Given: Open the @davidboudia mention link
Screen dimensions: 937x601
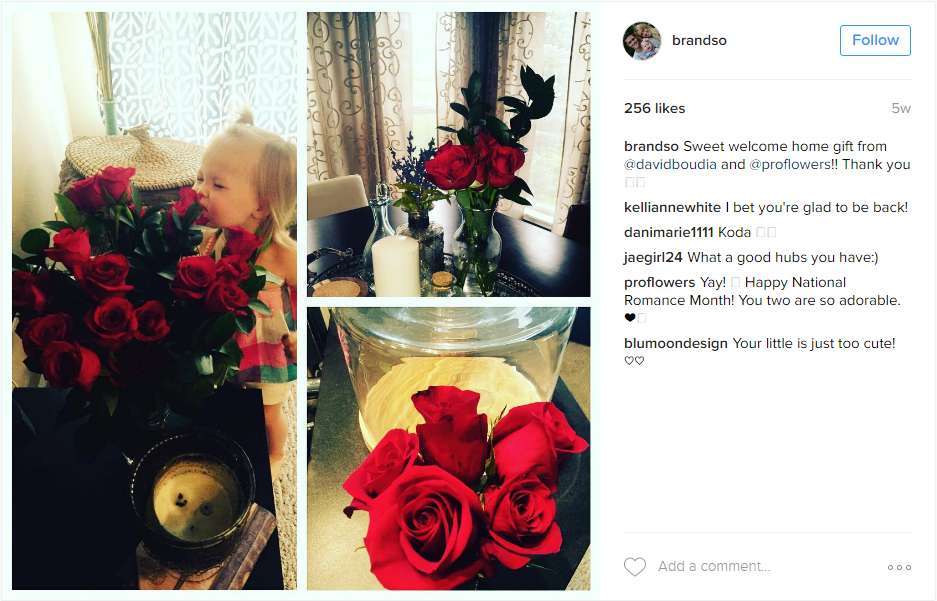Looking at the screenshot, I should pyautogui.click(x=670, y=164).
